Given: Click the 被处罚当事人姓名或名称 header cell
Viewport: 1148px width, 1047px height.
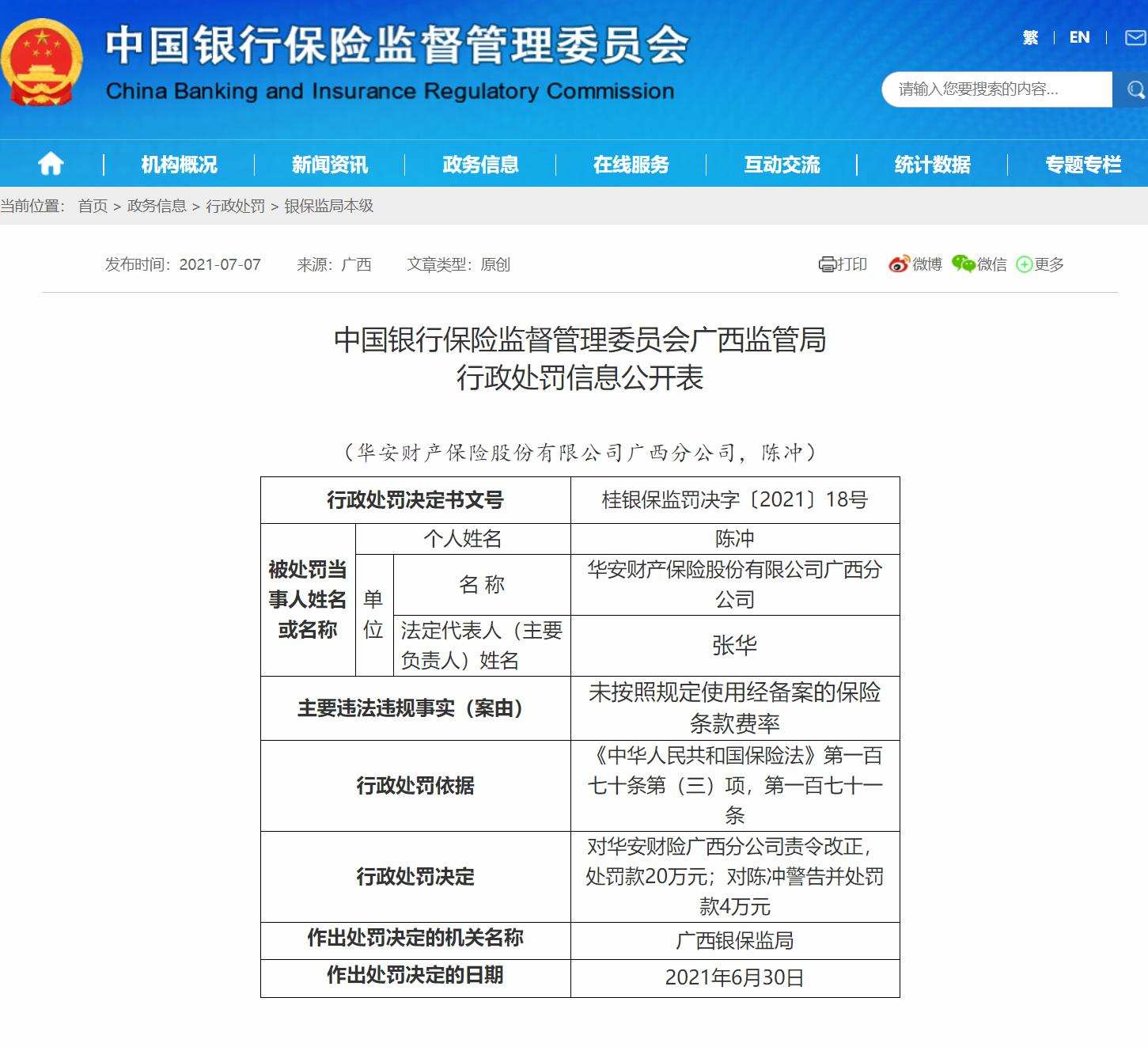Looking at the screenshot, I should pyautogui.click(x=308, y=600).
